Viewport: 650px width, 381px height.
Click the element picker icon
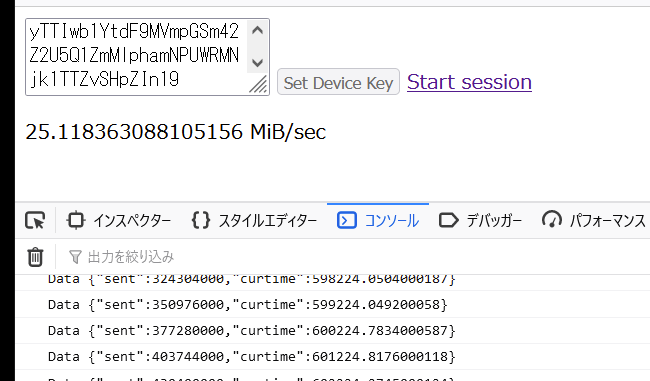[35, 221]
